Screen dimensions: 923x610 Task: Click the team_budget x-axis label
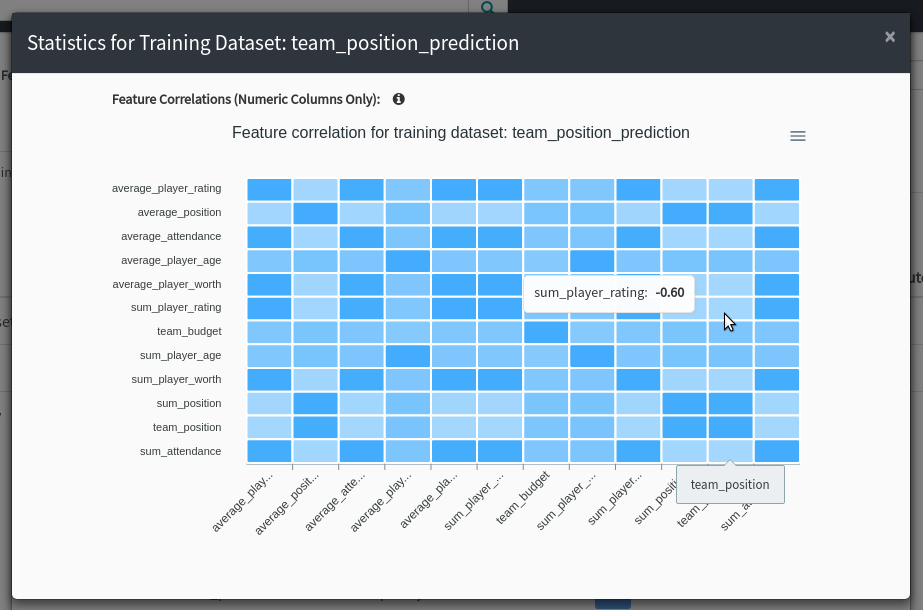click(523, 498)
